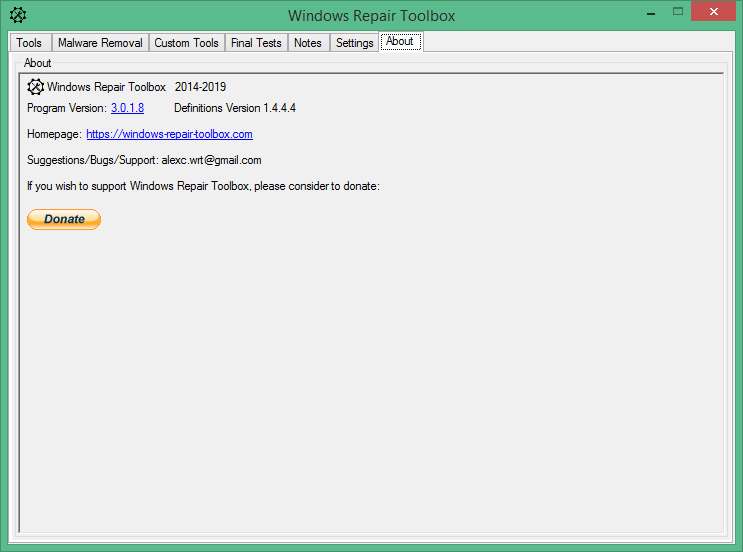Image resolution: width=743 pixels, height=552 pixels.
Task: Switch to the Settings tab
Action: pyautogui.click(x=354, y=43)
